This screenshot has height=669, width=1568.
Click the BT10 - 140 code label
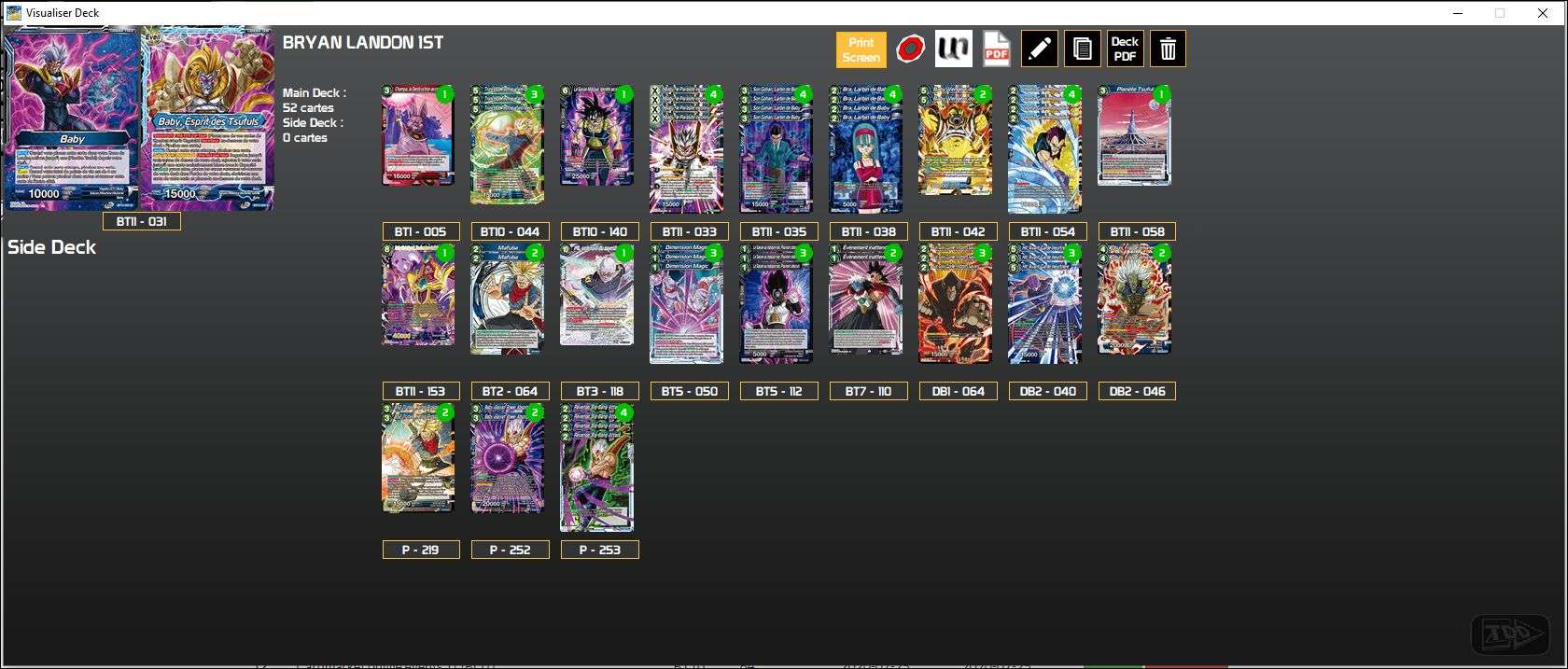[x=600, y=231]
